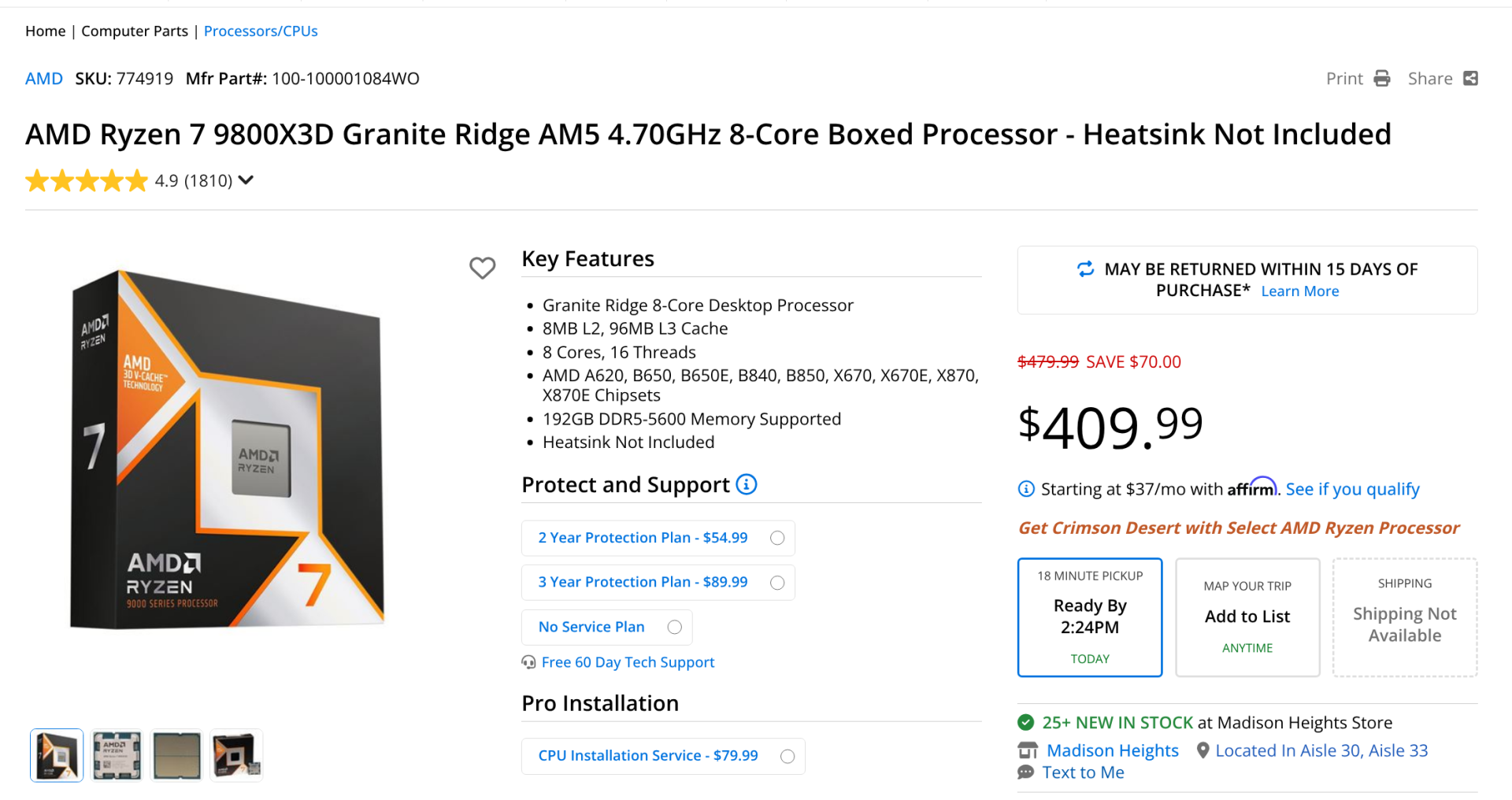Open Learn More return policy link

[x=1299, y=291]
